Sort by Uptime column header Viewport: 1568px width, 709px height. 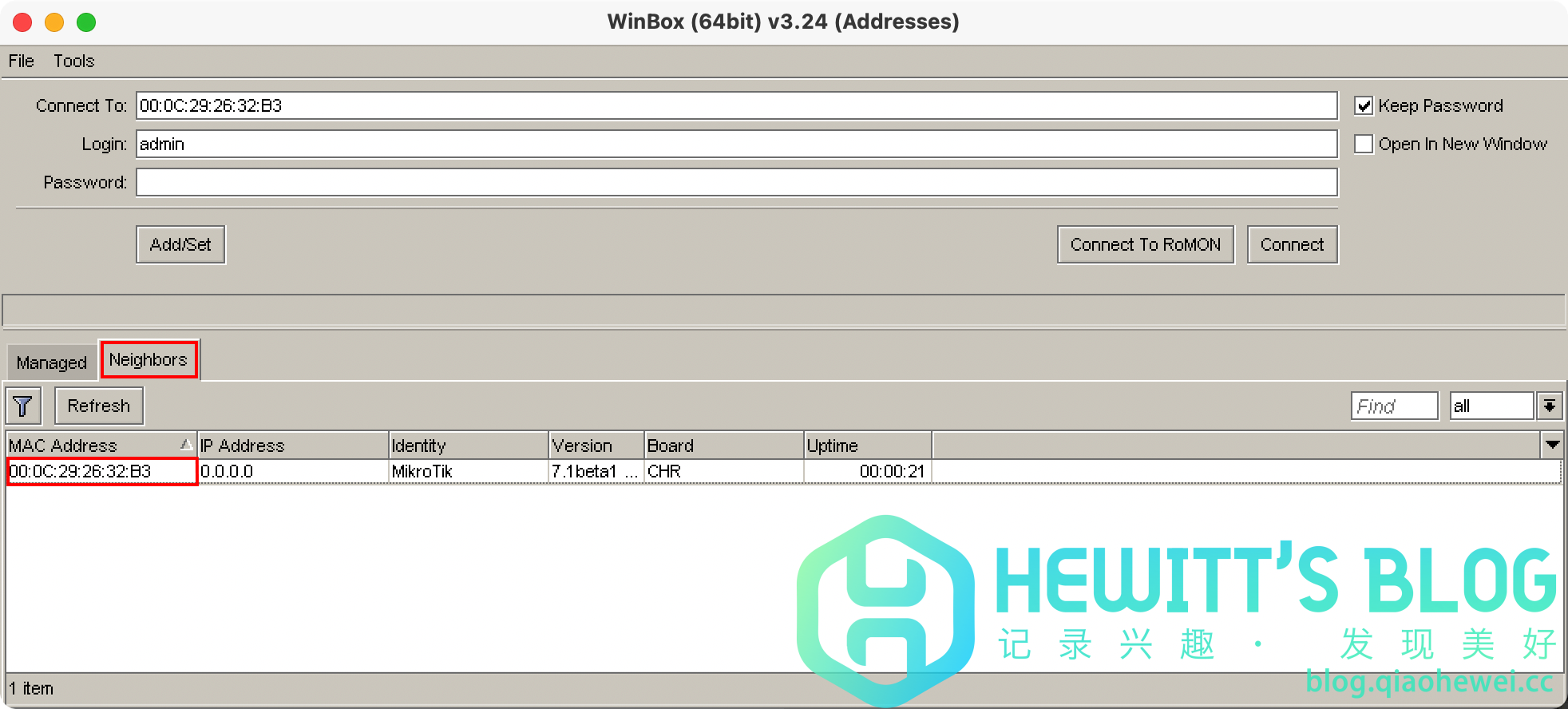coord(868,445)
